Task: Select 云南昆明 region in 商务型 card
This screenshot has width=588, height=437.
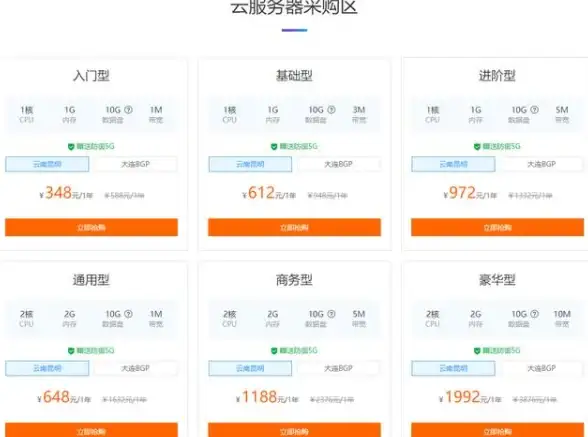Action: pos(250,368)
